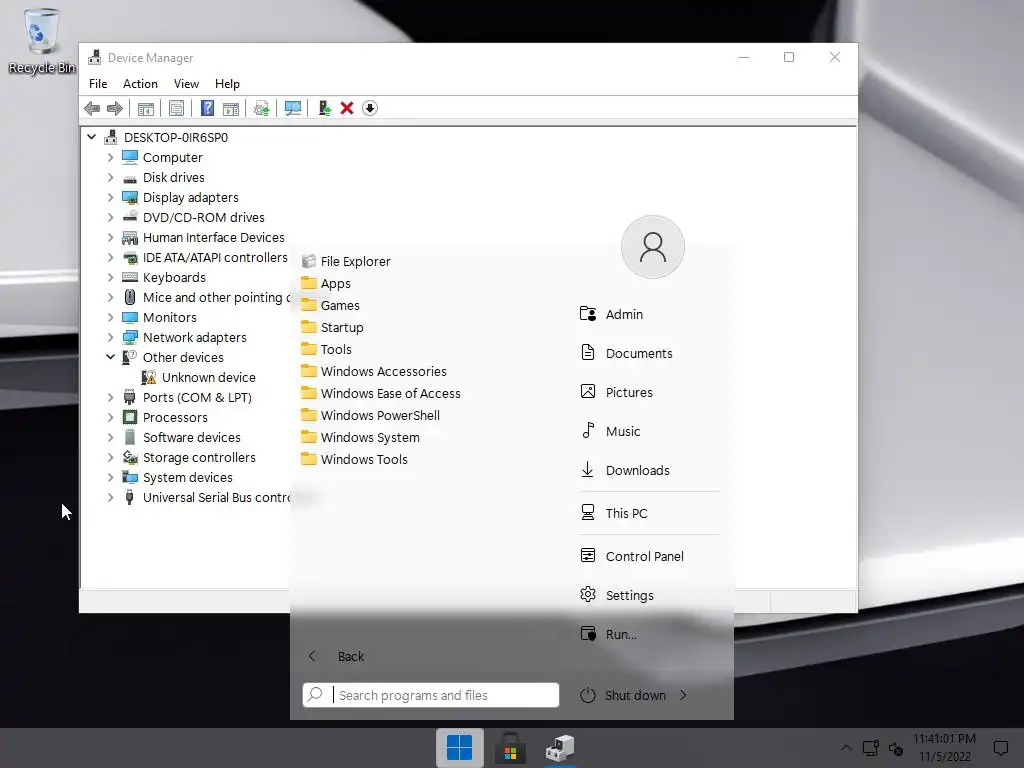Open the notification center icon
Screen dimensions: 1024x768
1000,748
